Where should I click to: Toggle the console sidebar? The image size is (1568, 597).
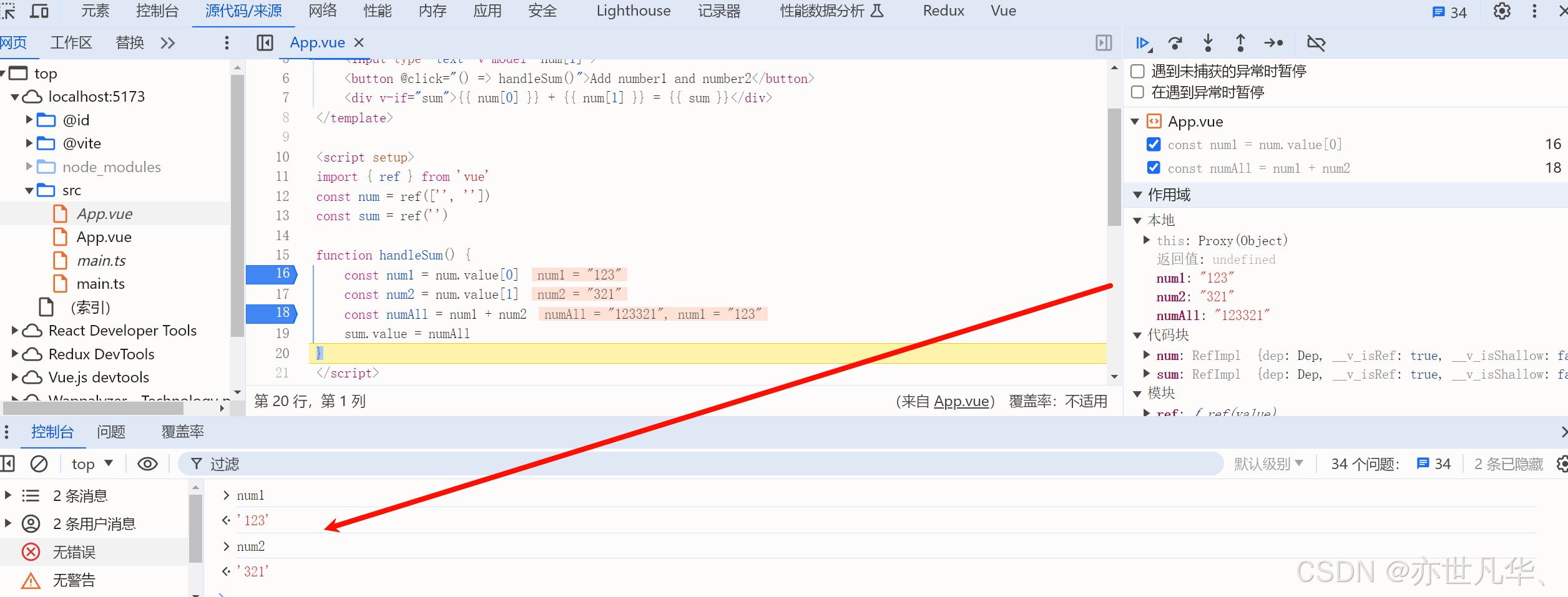point(7,464)
